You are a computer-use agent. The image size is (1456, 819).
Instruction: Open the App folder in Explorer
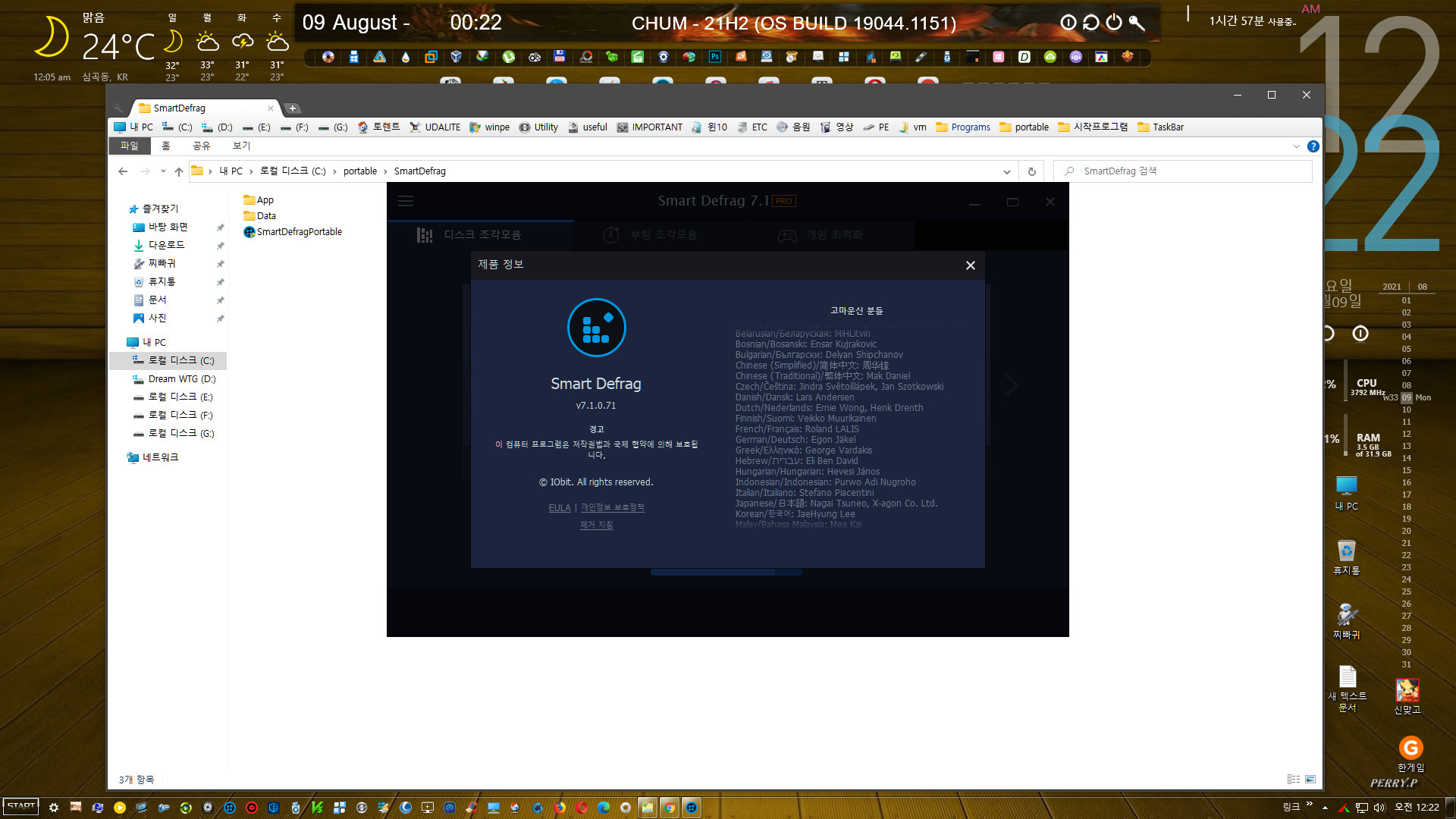click(x=259, y=200)
